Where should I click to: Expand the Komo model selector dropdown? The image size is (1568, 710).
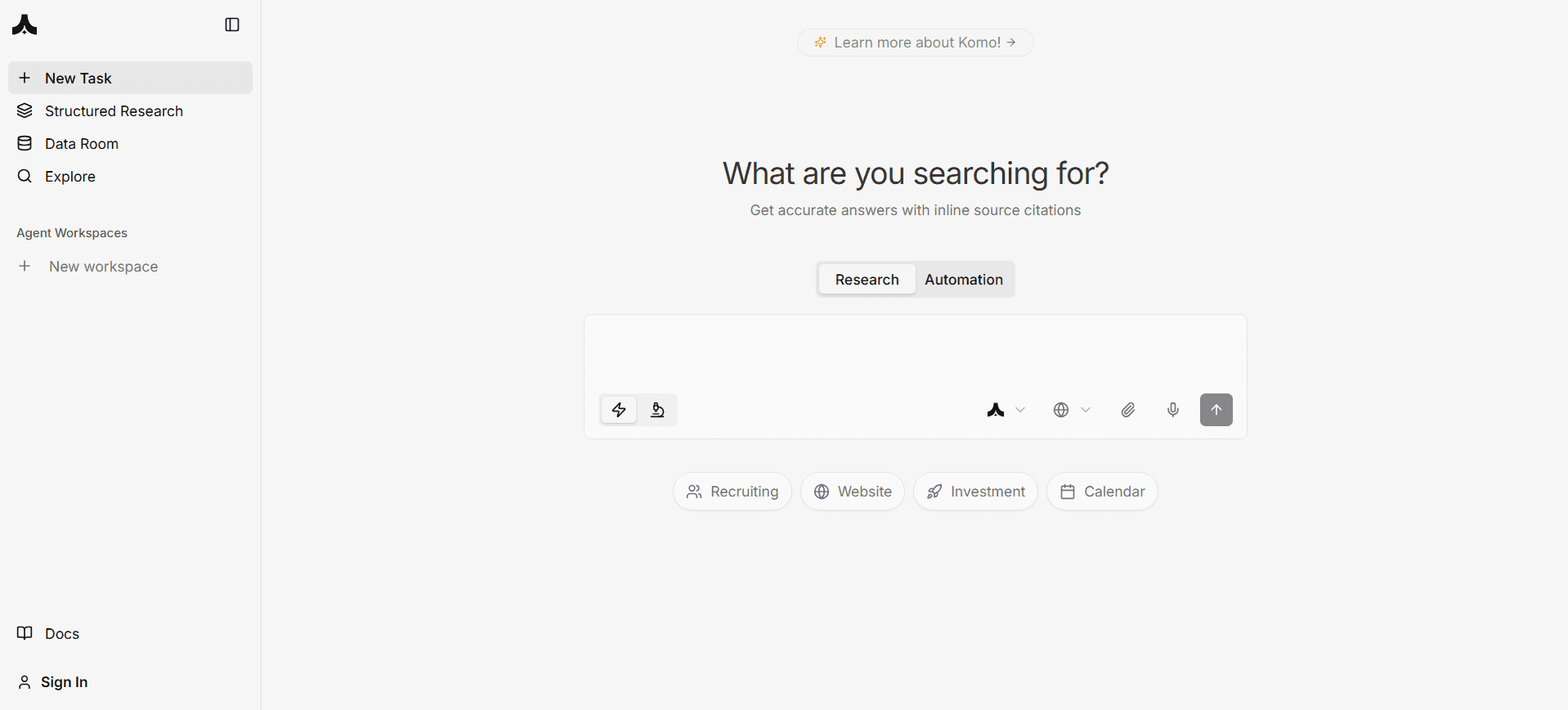(1006, 410)
